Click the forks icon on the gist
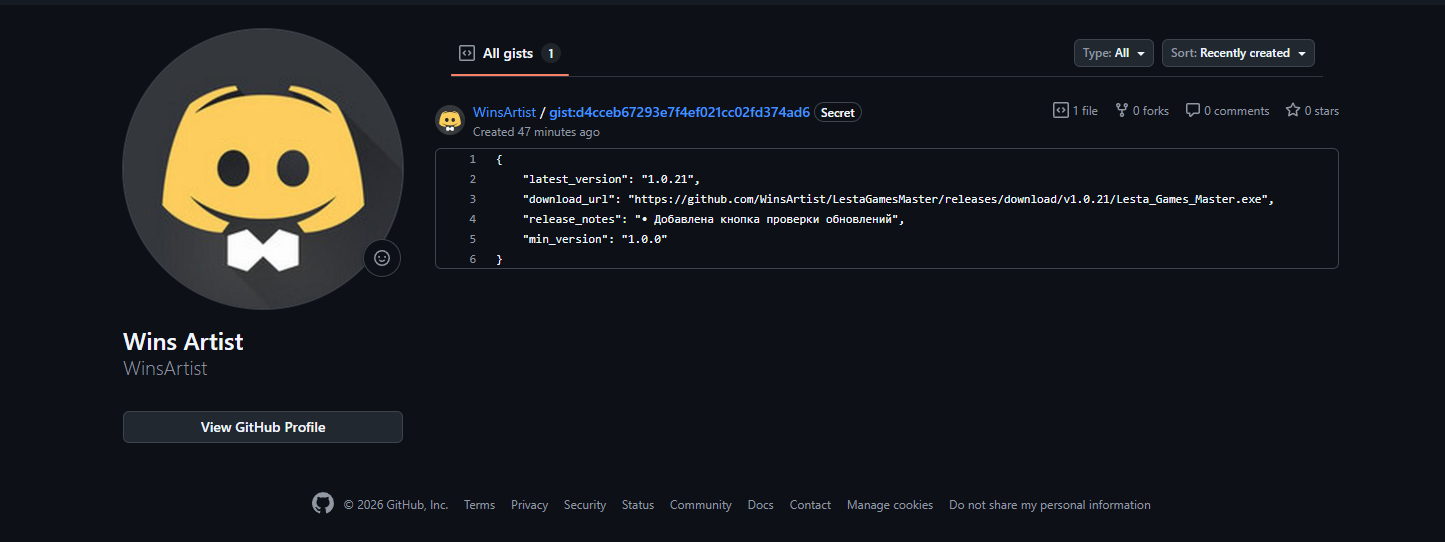The width and height of the screenshot is (1445, 542). pos(1122,111)
